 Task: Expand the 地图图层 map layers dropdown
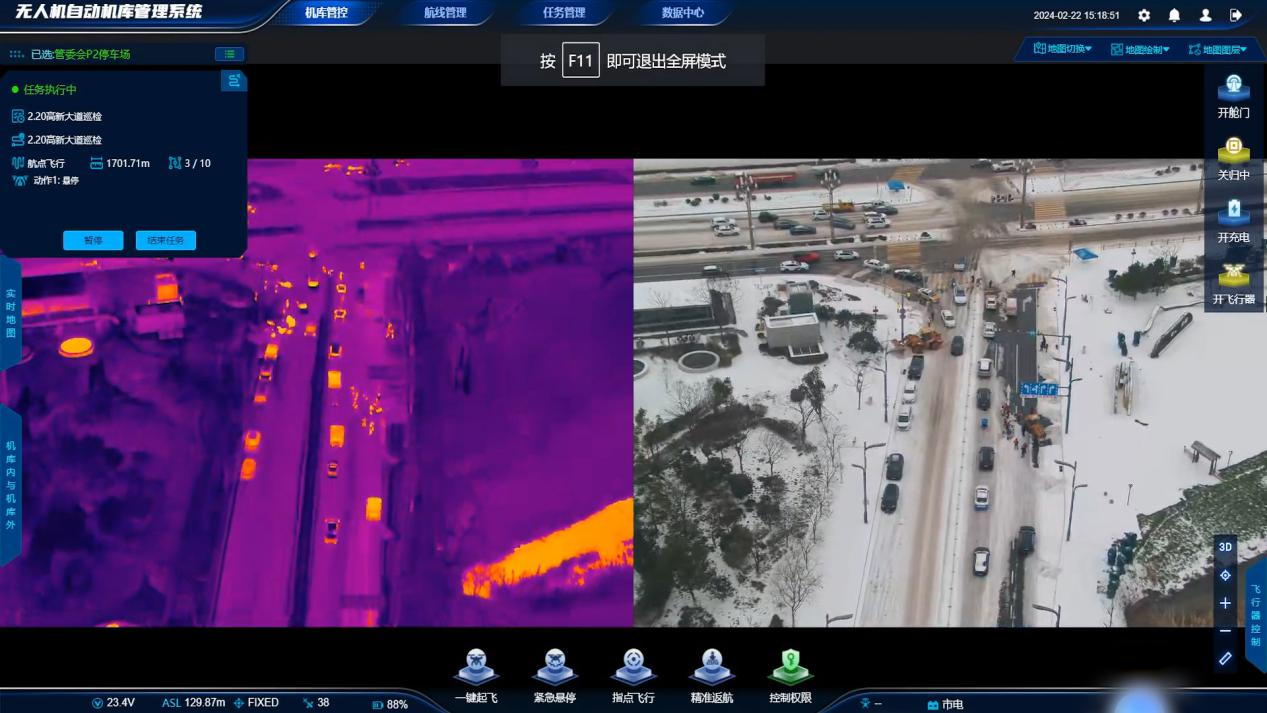1217,49
